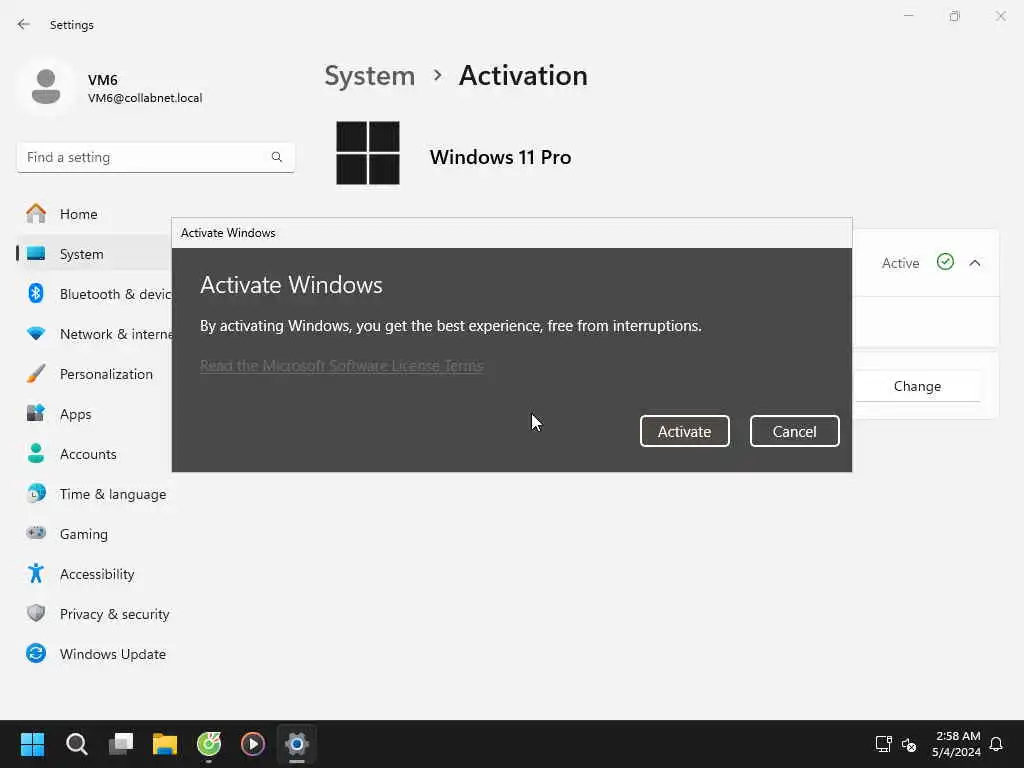The width and height of the screenshot is (1024, 768).
Task: Open the media player taskbar app
Action: click(x=253, y=744)
